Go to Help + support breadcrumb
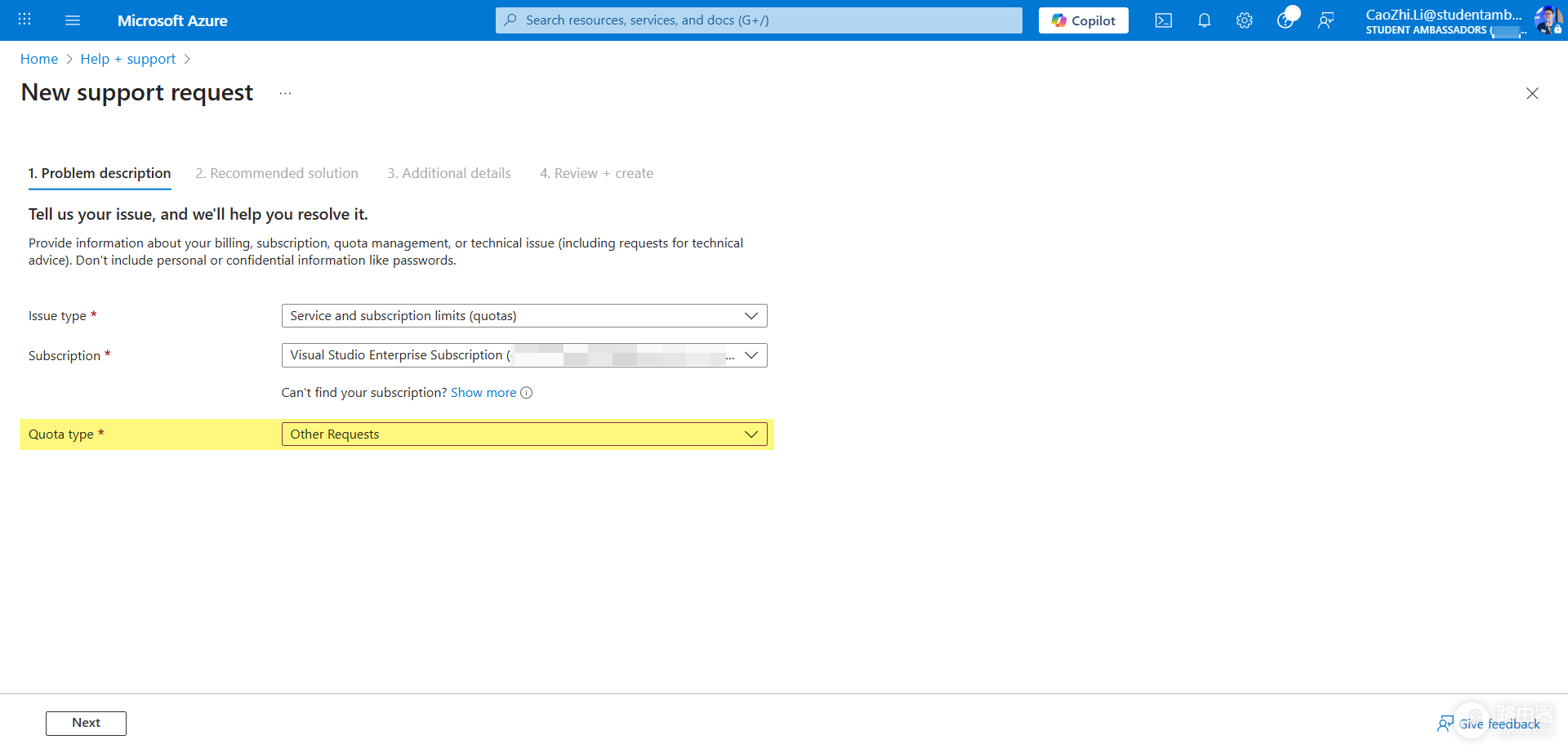The height and width of the screenshot is (753, 1568). (x=128, y=59)
